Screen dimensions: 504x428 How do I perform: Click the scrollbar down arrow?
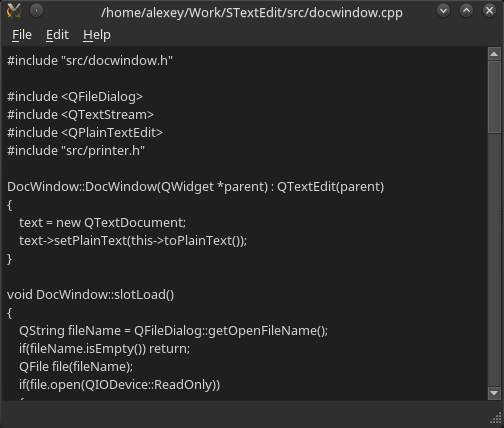[x=494, y=393]
